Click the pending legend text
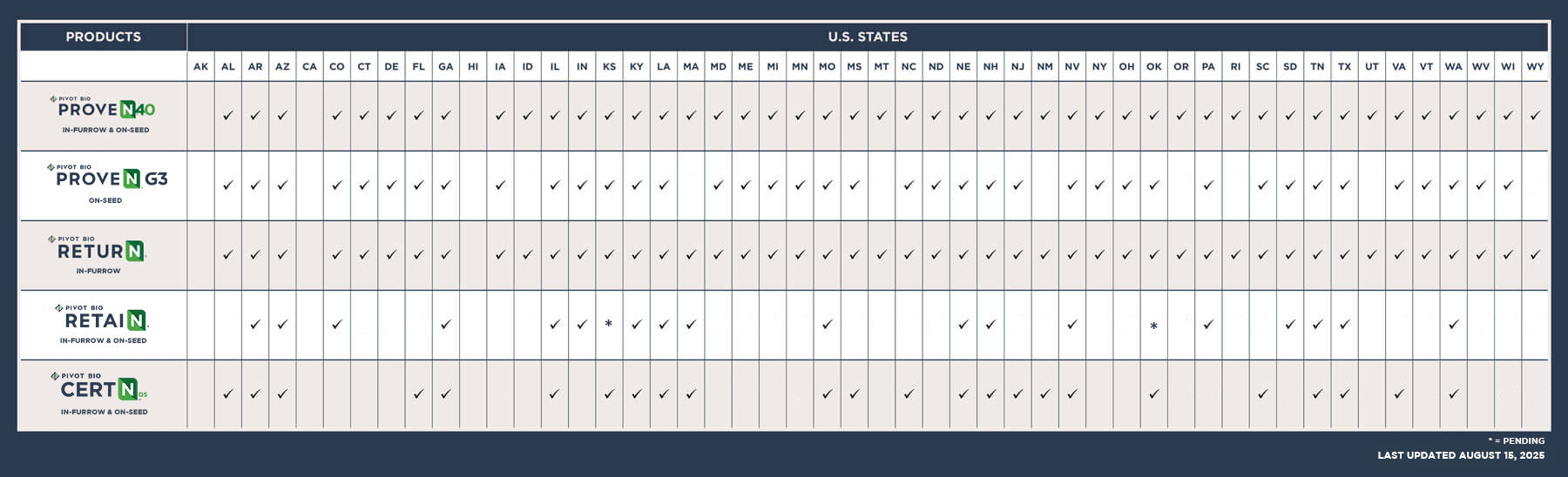 point(1517,440)
